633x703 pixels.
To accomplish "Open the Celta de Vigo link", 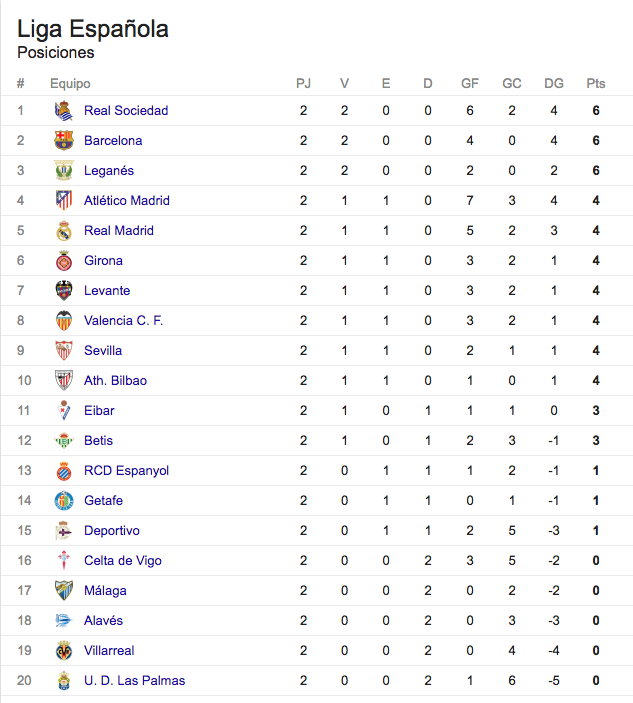I will pyautogui.click(x=123, y=561).
